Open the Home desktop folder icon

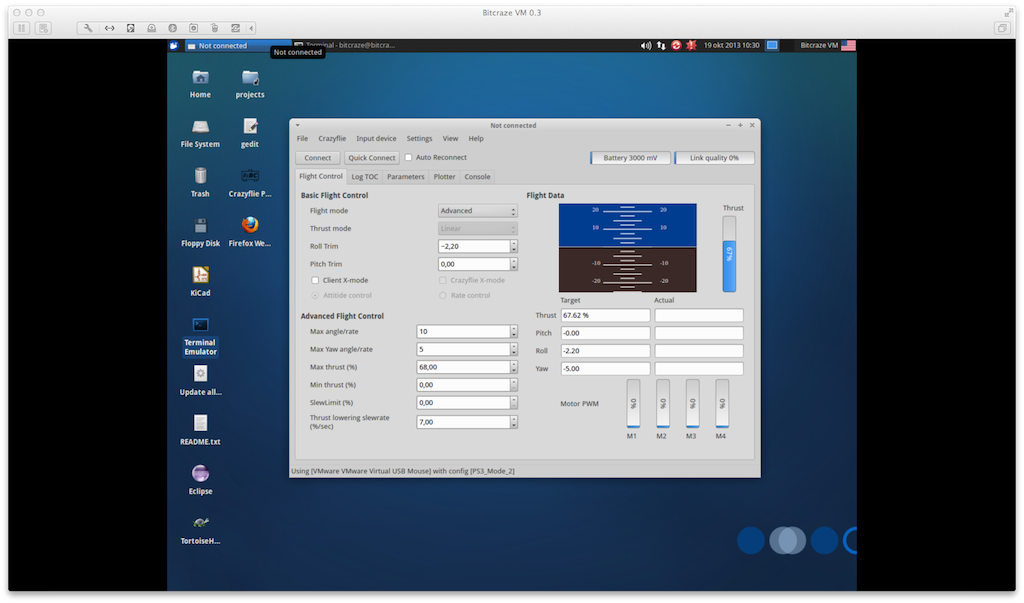pos(200,78)
